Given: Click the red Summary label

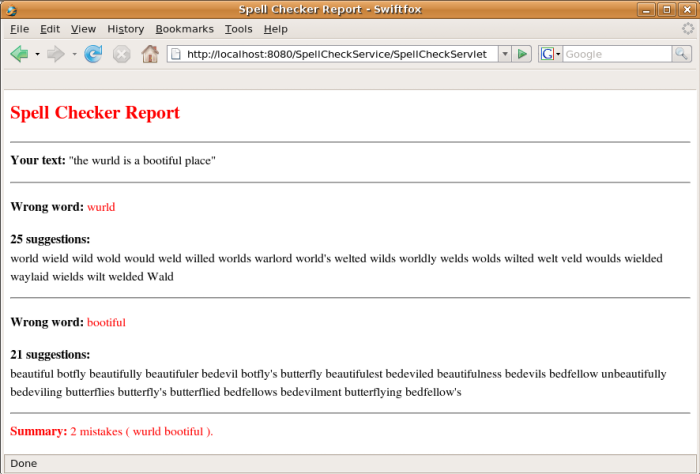Looking at the screenshot, I should pyautogui.click(x=39, y=431).
